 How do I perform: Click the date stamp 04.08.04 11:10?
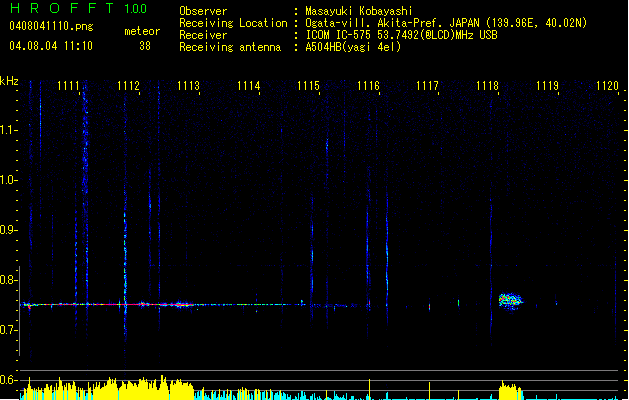click(x=51, y=46)
